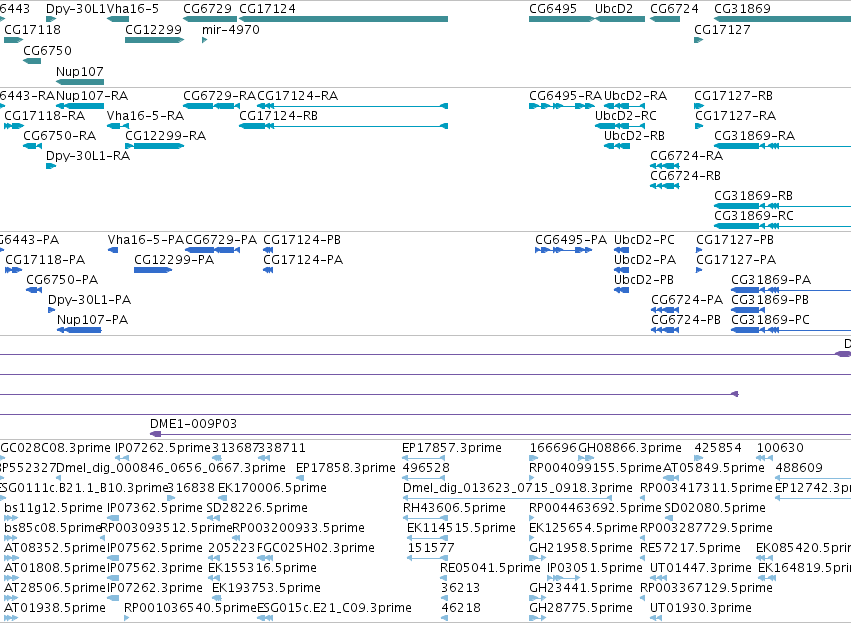The width and height of the screenshot is (851, 623).
Task: Select the Nup107-PA protein label
Action: click(x=92, y=320)
